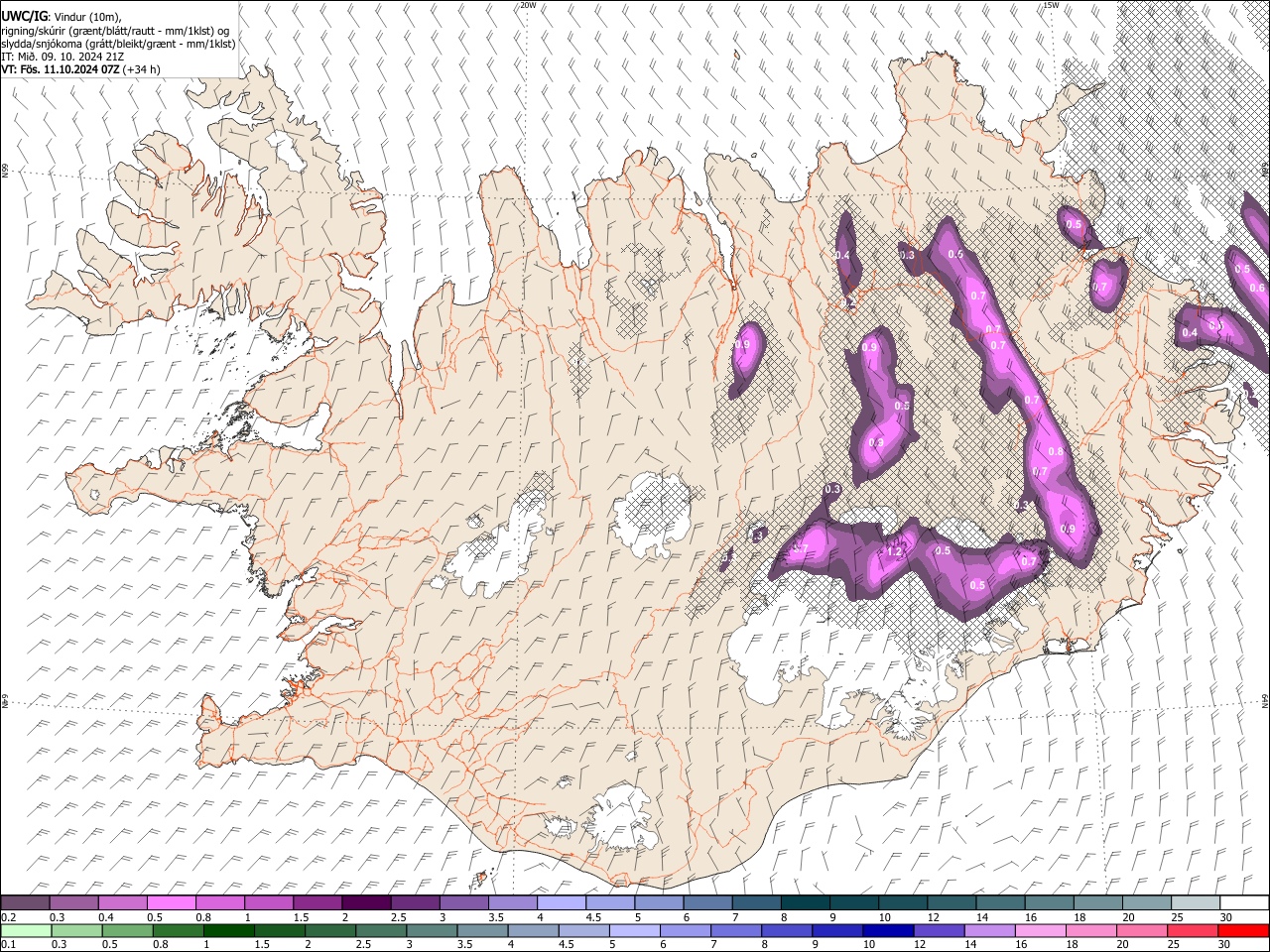Click the 'VT: Fös. 11.10.2024 07Z' valid time
The height and width of the screenshot is (952, 1270).
tap(61, 69)
